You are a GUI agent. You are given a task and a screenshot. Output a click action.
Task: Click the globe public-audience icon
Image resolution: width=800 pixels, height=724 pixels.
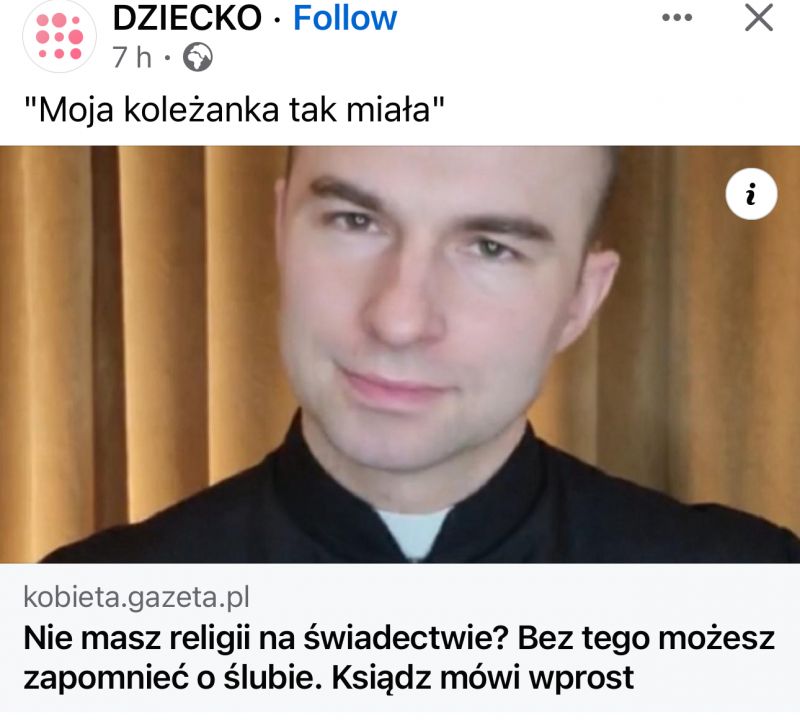click(x=198, y=57)
